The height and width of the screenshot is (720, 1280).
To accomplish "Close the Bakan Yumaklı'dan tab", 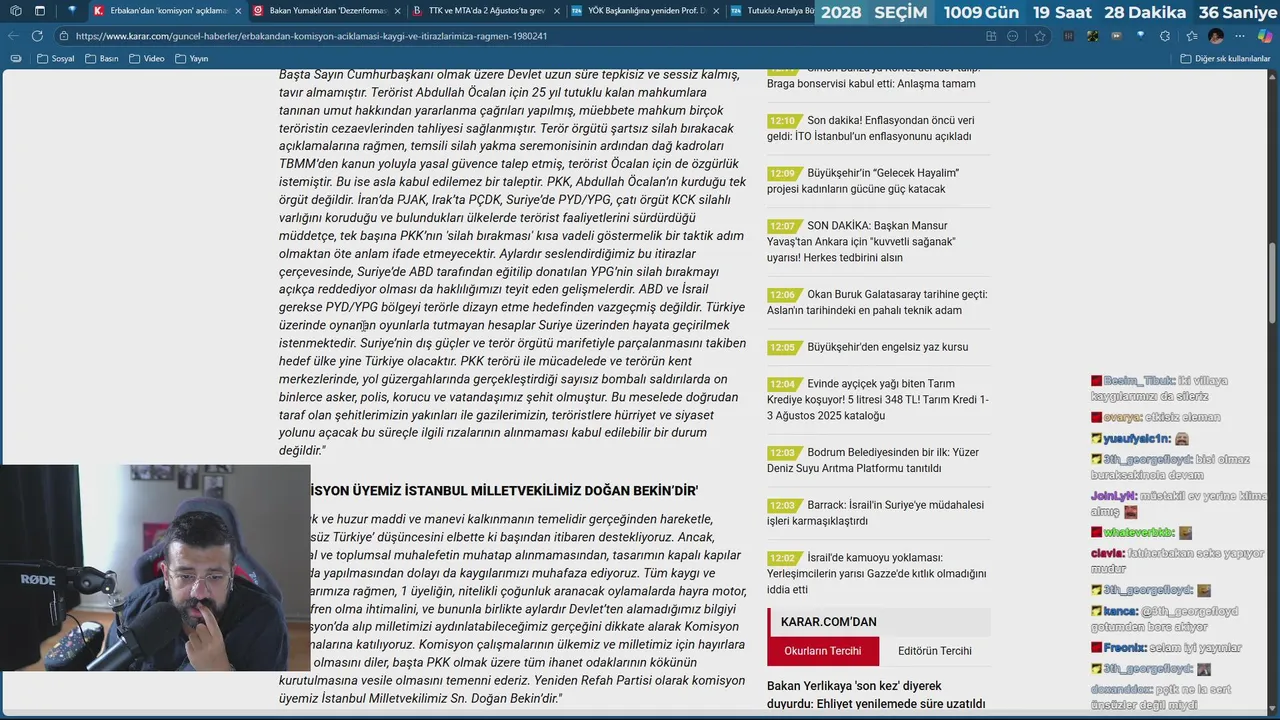I will [398, 11].
